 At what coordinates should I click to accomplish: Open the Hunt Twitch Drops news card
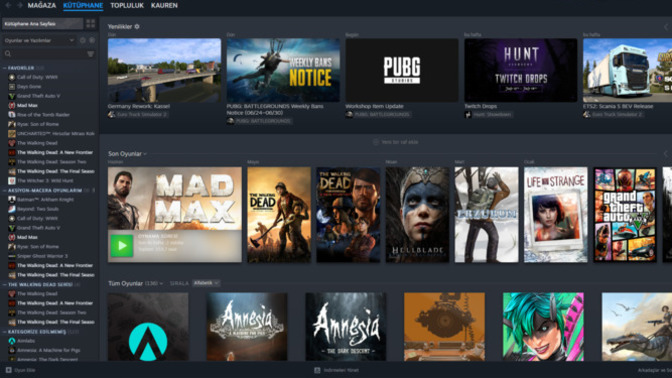pos(520,70)
